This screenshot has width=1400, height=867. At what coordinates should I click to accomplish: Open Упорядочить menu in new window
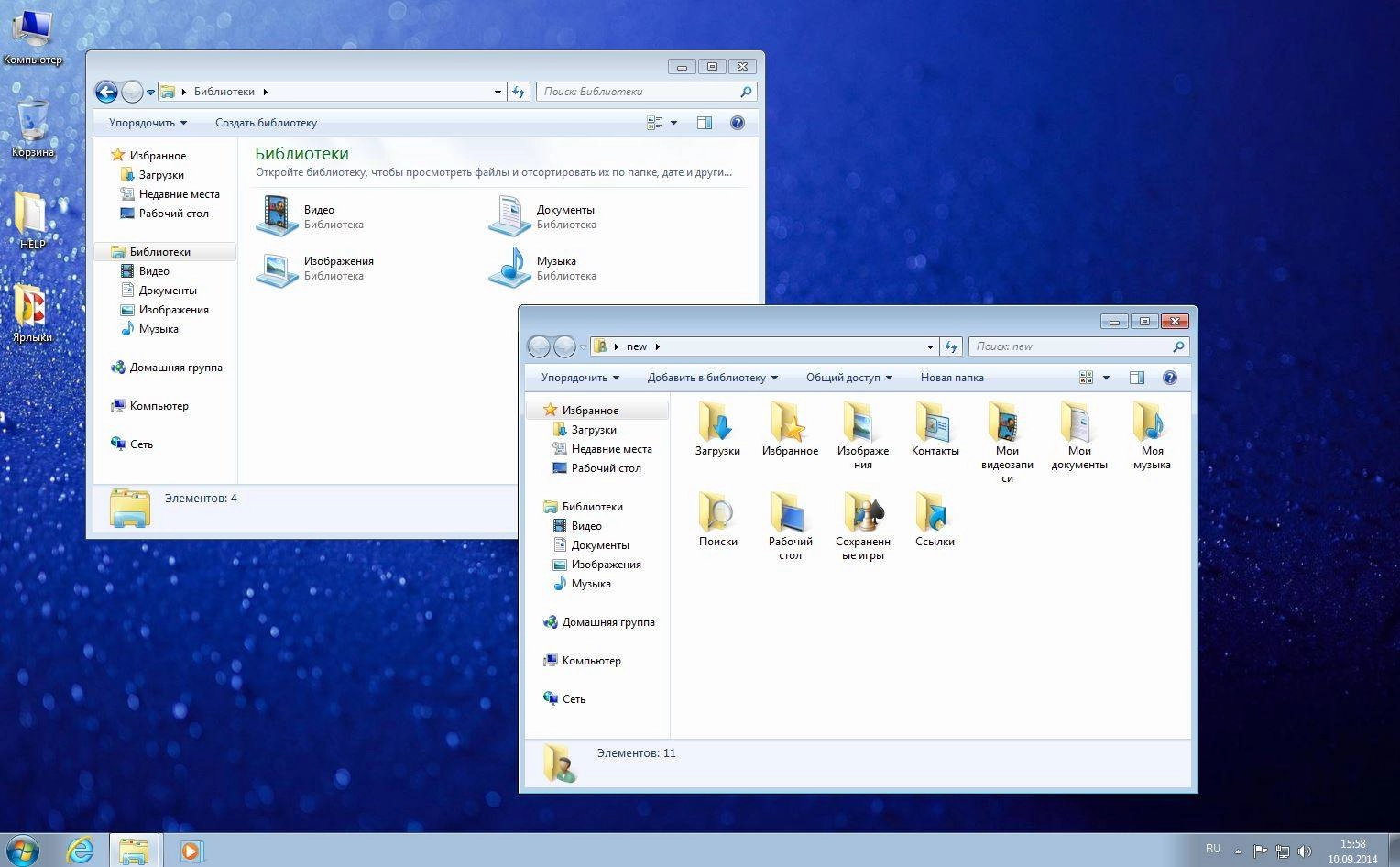point(580,378)
